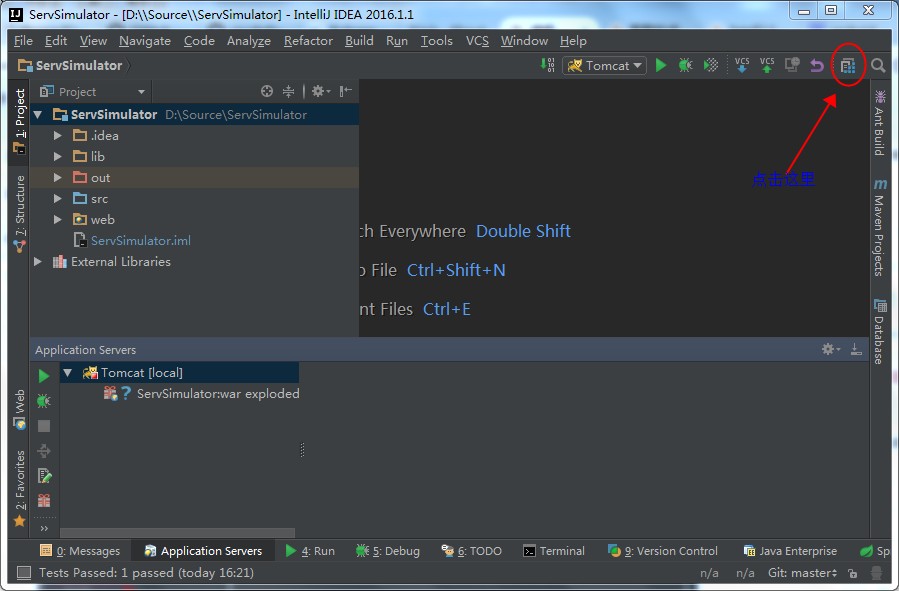The image size is (899, 591).
Task: Open the Project Structure dialog icon
Action: pyautogui.click(x=848, y=65)
